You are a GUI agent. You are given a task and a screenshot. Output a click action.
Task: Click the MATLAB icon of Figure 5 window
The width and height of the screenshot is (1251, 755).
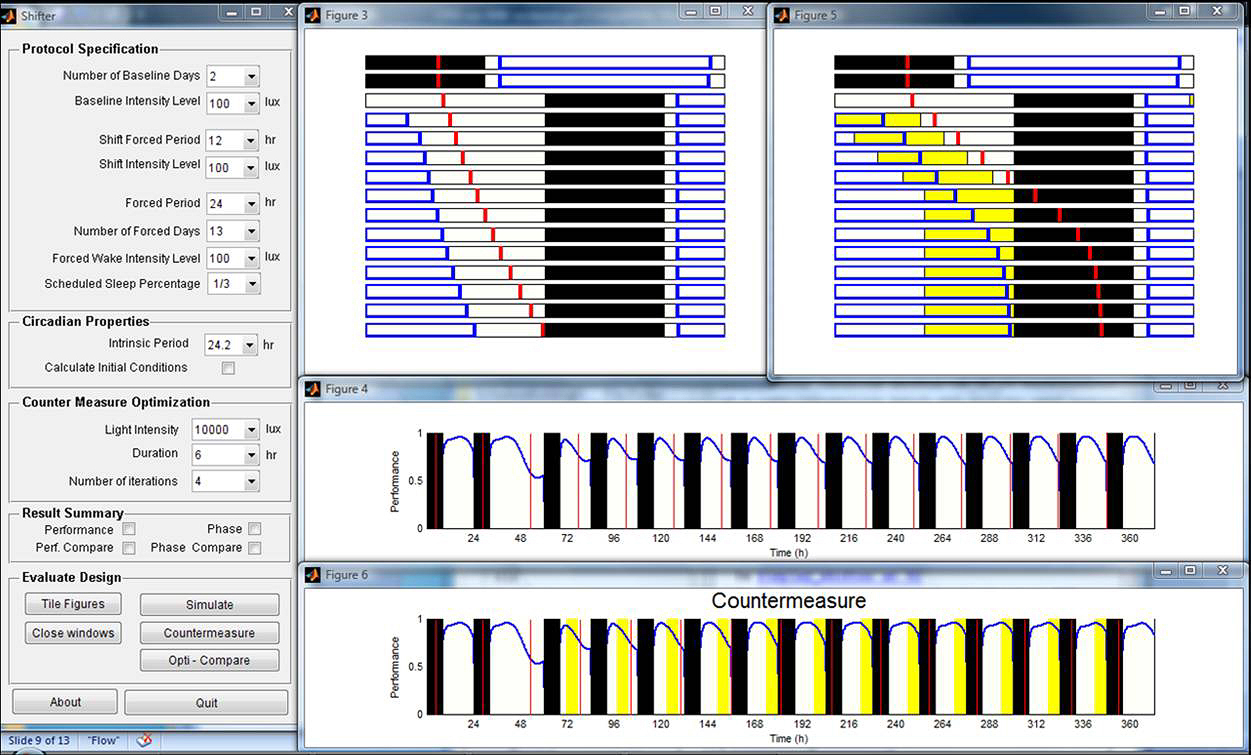[x=781, y=15]
